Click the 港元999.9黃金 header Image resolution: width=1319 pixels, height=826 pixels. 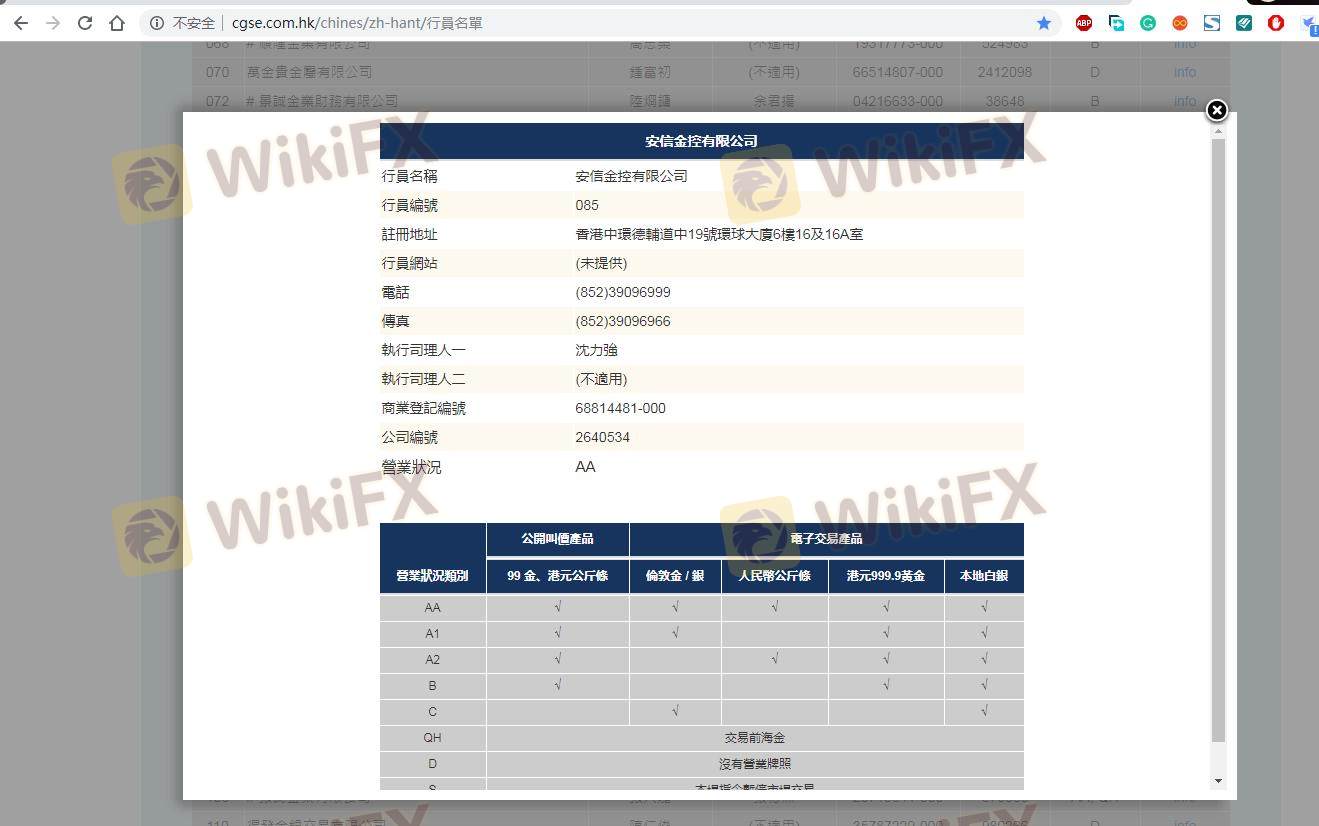(x=886, y=576)
